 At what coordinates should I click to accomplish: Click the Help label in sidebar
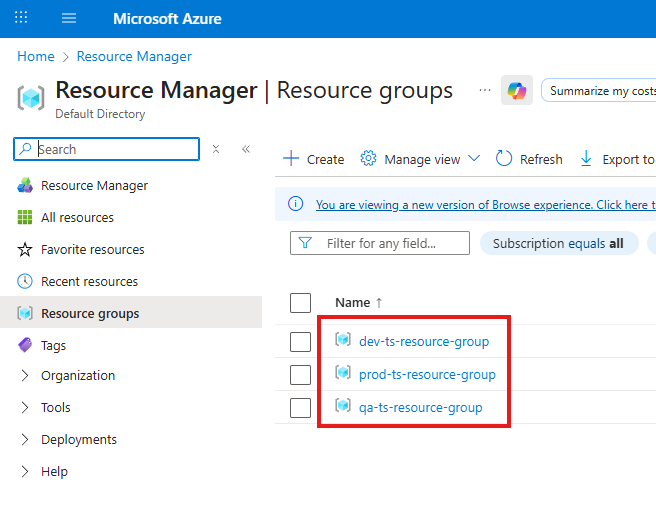[54, 472]
